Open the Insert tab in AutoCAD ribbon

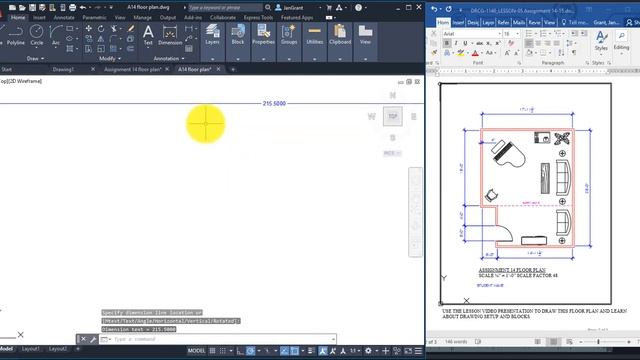click(x=39, y=18)
